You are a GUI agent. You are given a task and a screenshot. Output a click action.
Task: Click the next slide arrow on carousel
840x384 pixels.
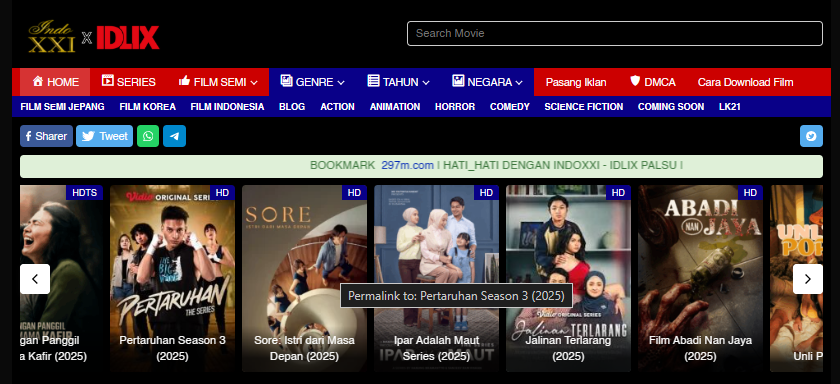(808, 279)
